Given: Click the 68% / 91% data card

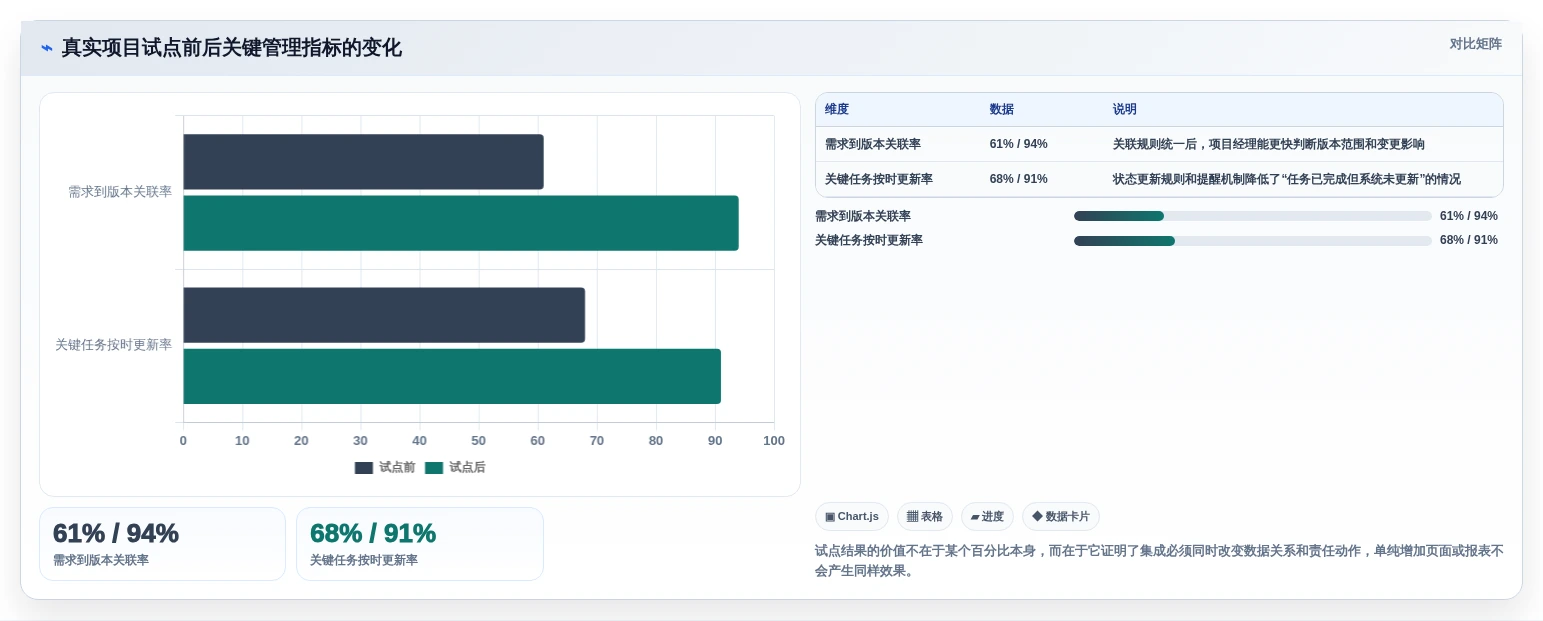Looking at the screenshot, I should click(x=420, y=544).
